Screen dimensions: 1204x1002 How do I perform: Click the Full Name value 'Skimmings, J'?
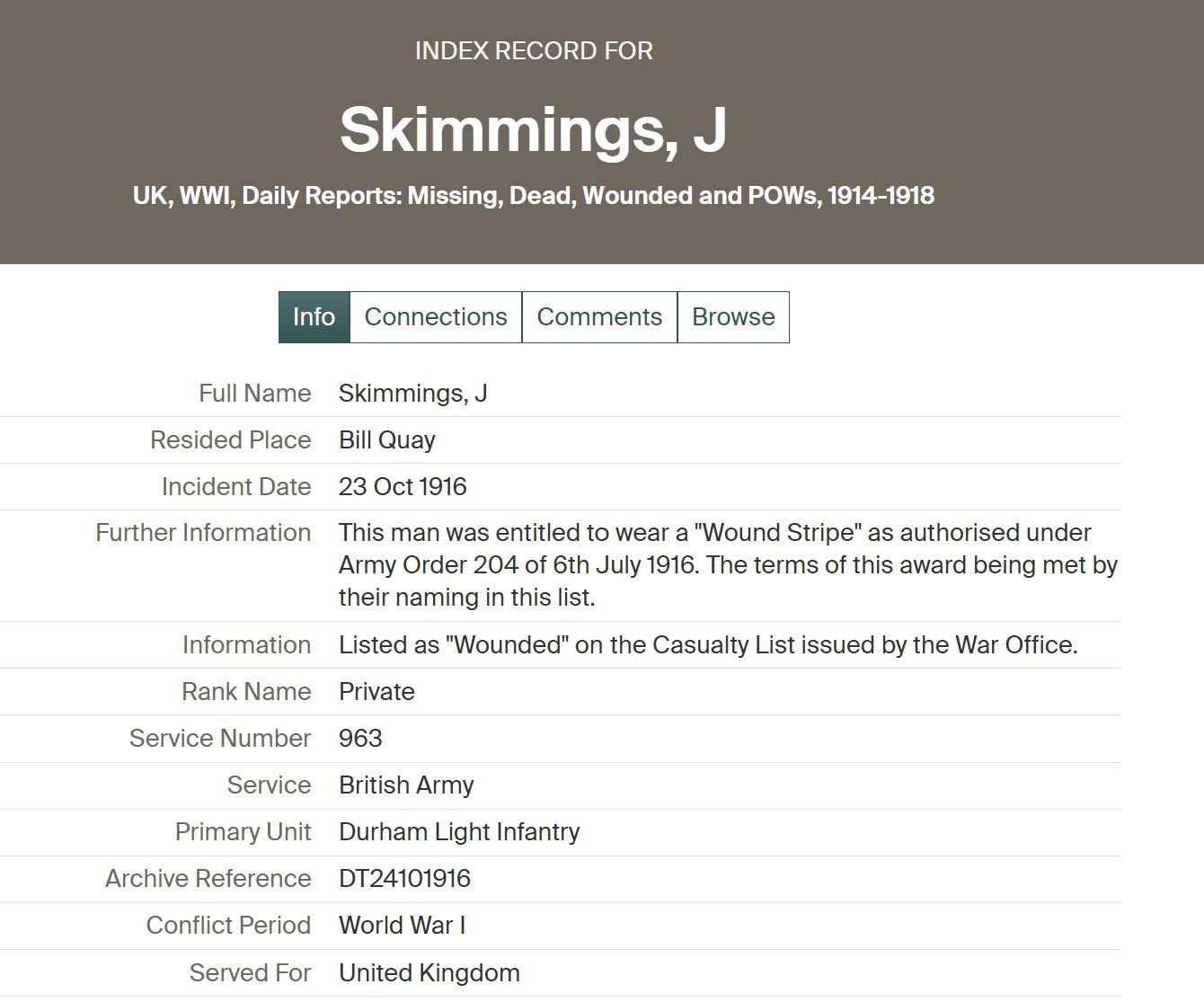point(412,394)
